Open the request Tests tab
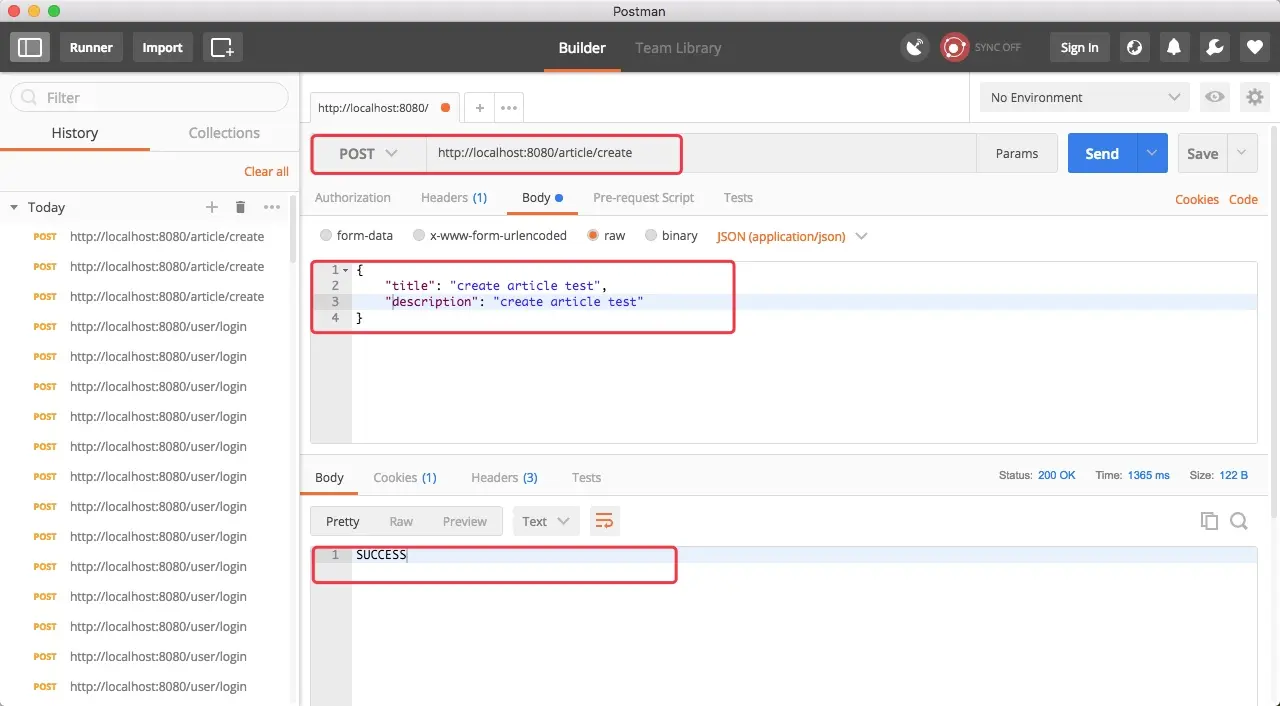Screen dimensions: 1280x706 [738, 197]
